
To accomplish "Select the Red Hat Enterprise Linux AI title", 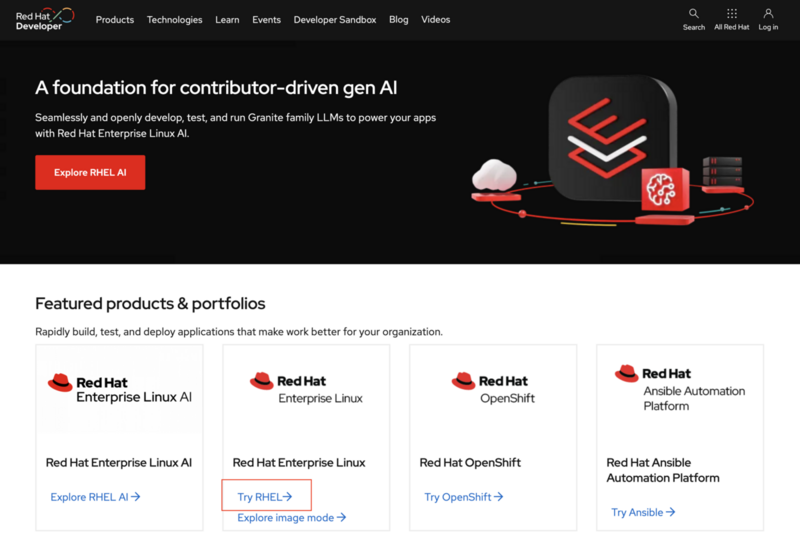I will [x=119, y=463].
